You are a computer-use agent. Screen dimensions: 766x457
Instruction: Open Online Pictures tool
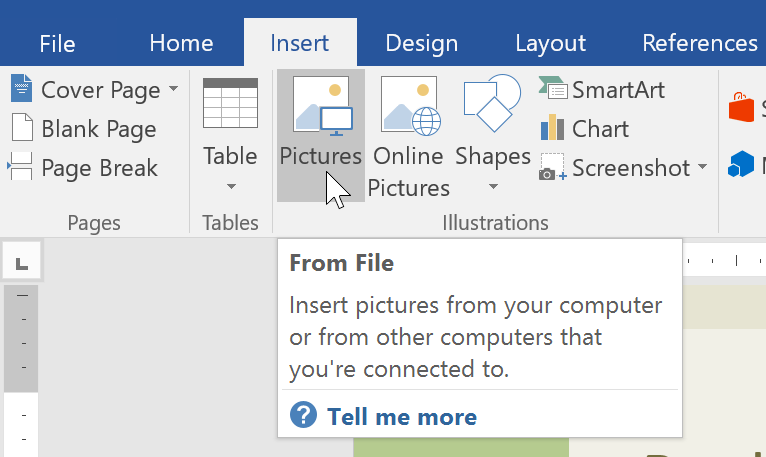(408, 107)
